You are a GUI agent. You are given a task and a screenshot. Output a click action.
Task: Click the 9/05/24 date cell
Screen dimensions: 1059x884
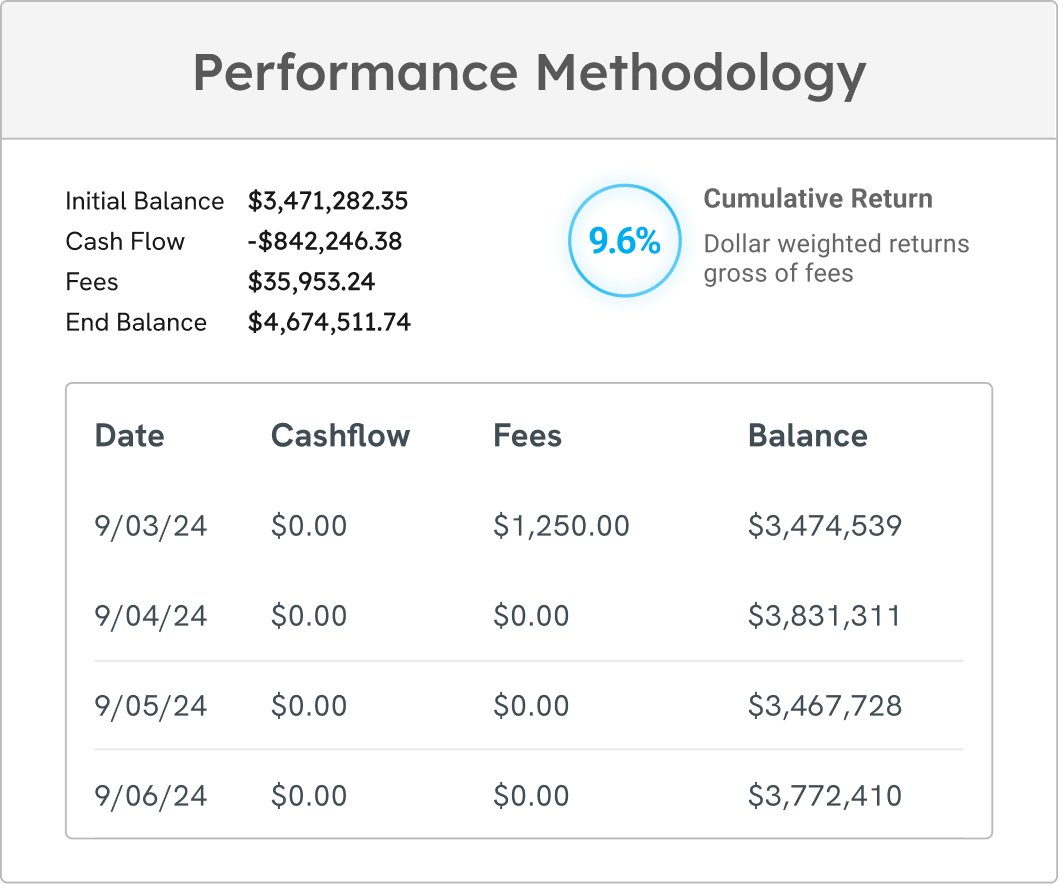pyautogui.click(x=151, y=706)
